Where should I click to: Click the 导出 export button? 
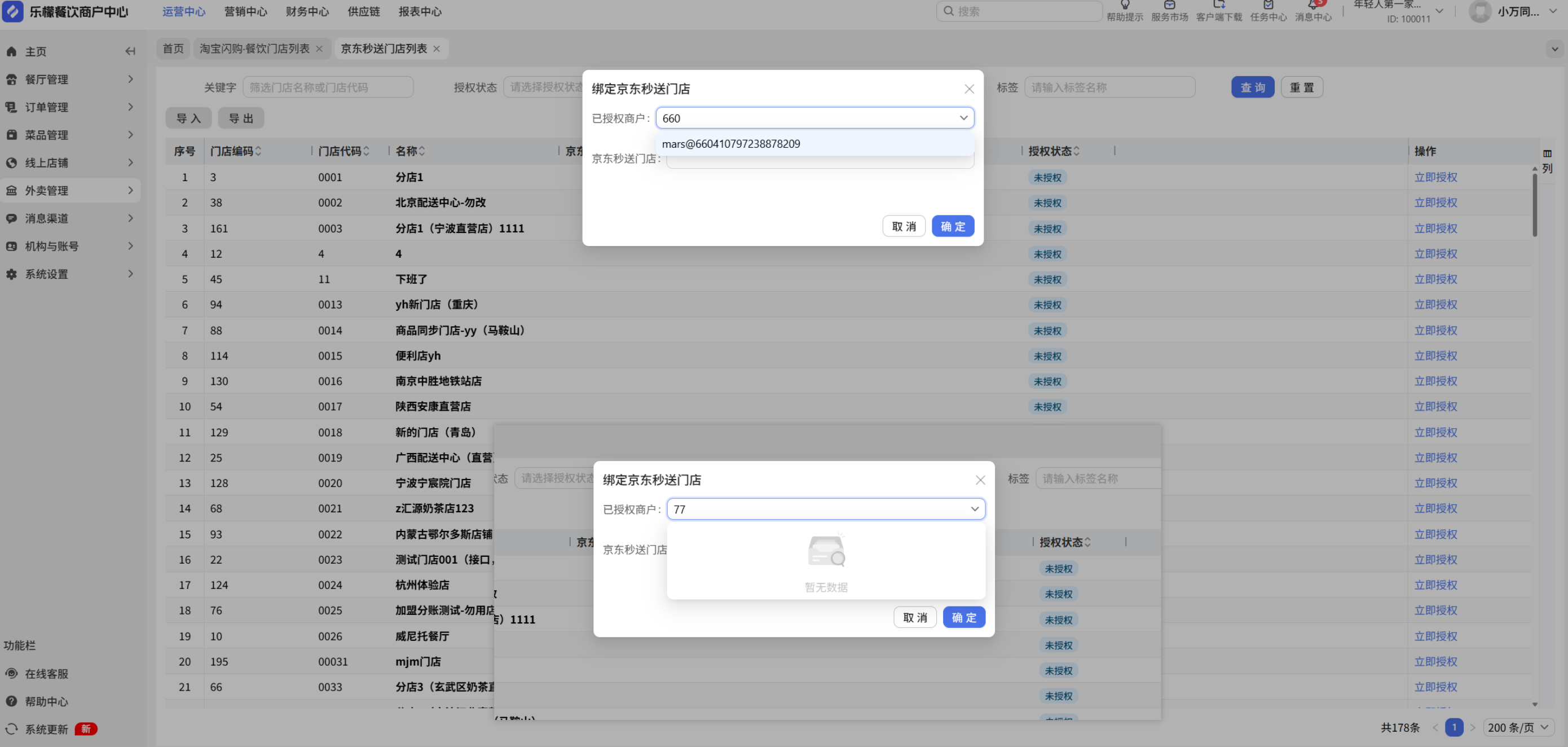(x=241, y=118)
